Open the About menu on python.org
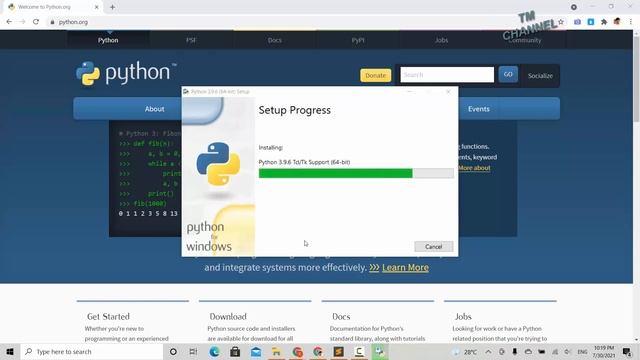The width and height of the screenshot is (640, 360). coord(154,109)
